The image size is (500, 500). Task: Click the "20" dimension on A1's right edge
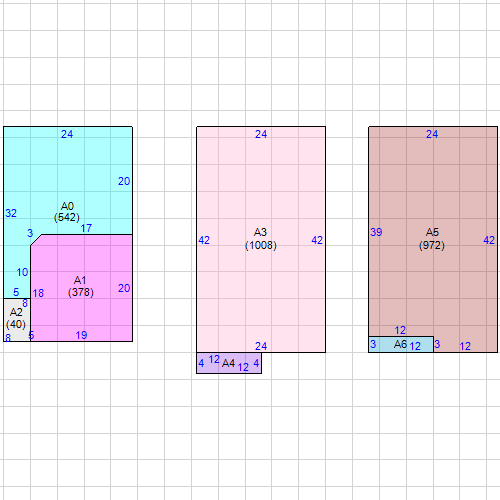(x=124, y=288)
